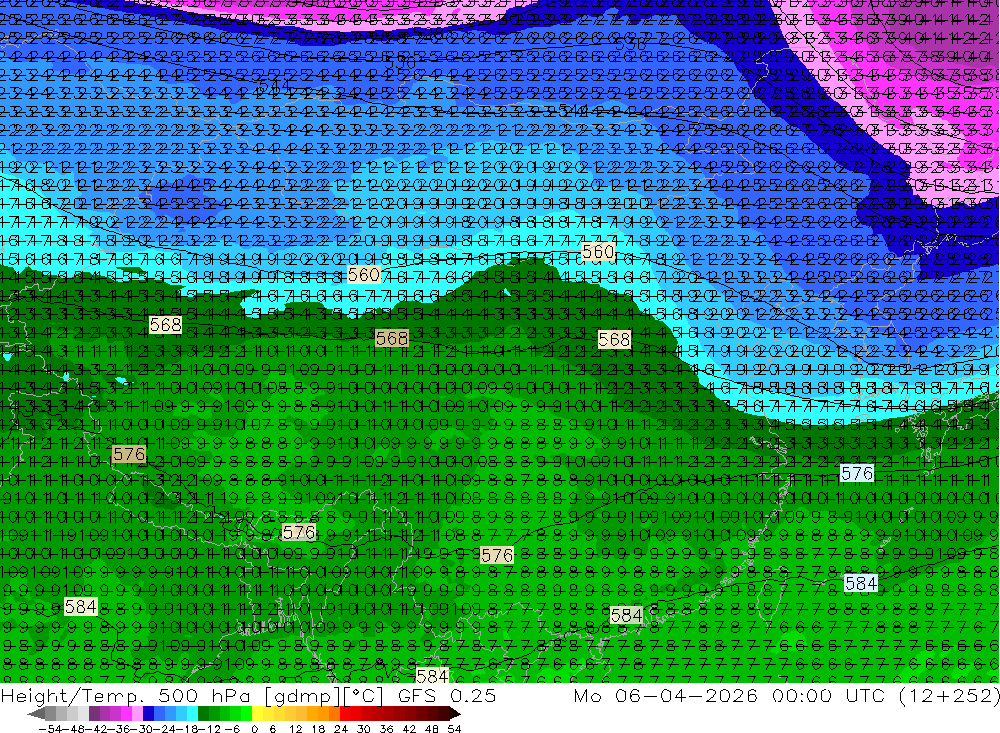The height and width of the screenshot is (733, 1000).
Task: Click the '(12+252)' forecast hour text
Action: tap(949, 695)
